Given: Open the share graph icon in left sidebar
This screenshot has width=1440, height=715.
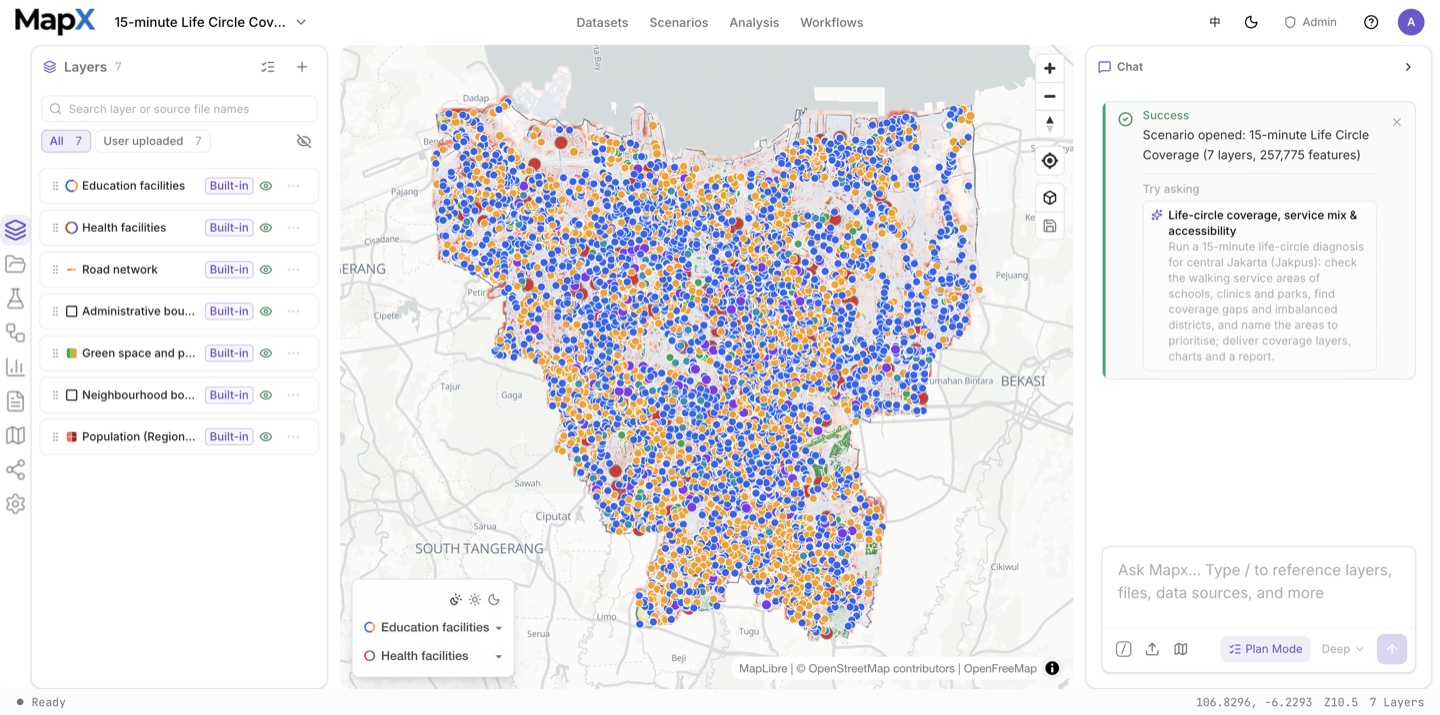Looking at the screenshot, I should point(15,470).
